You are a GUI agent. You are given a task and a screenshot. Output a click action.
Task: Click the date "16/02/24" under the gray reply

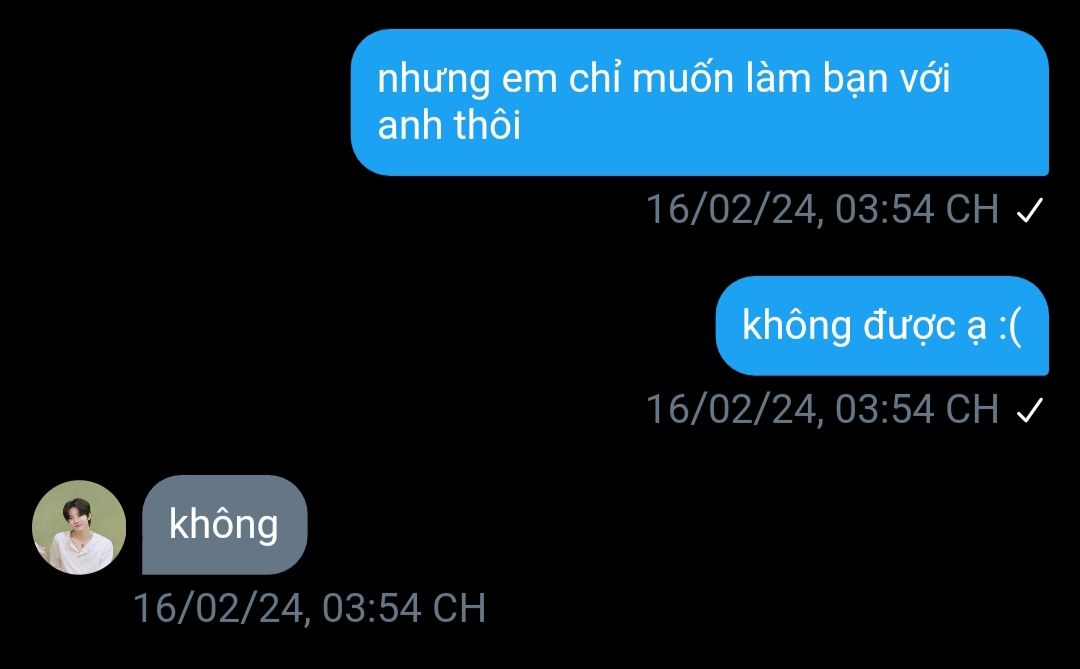[x=220, y=608]
